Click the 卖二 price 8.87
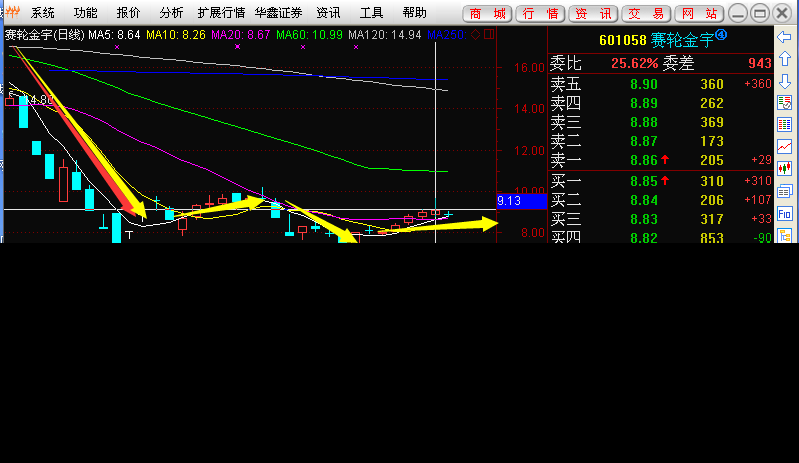This screenshot has height=463, width=799. 644,141
